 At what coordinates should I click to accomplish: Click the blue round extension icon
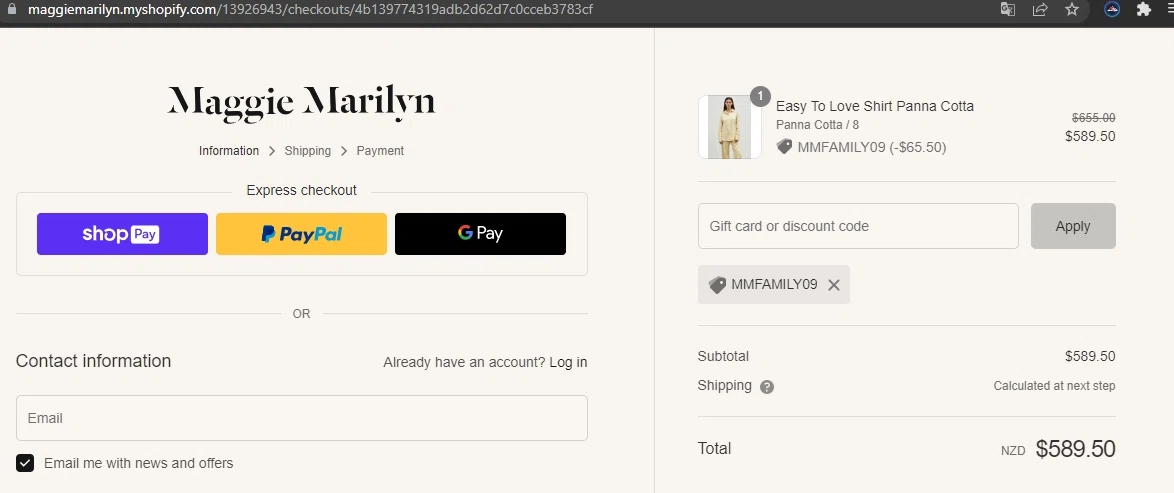click(x=1112, y=10)
